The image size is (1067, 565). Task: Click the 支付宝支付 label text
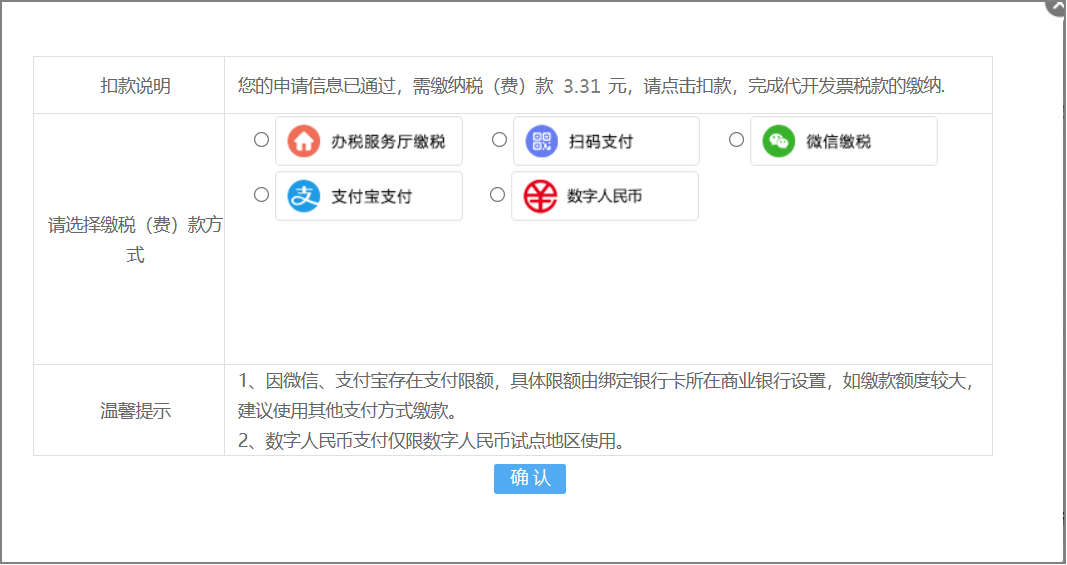click(x=372, y=197)
